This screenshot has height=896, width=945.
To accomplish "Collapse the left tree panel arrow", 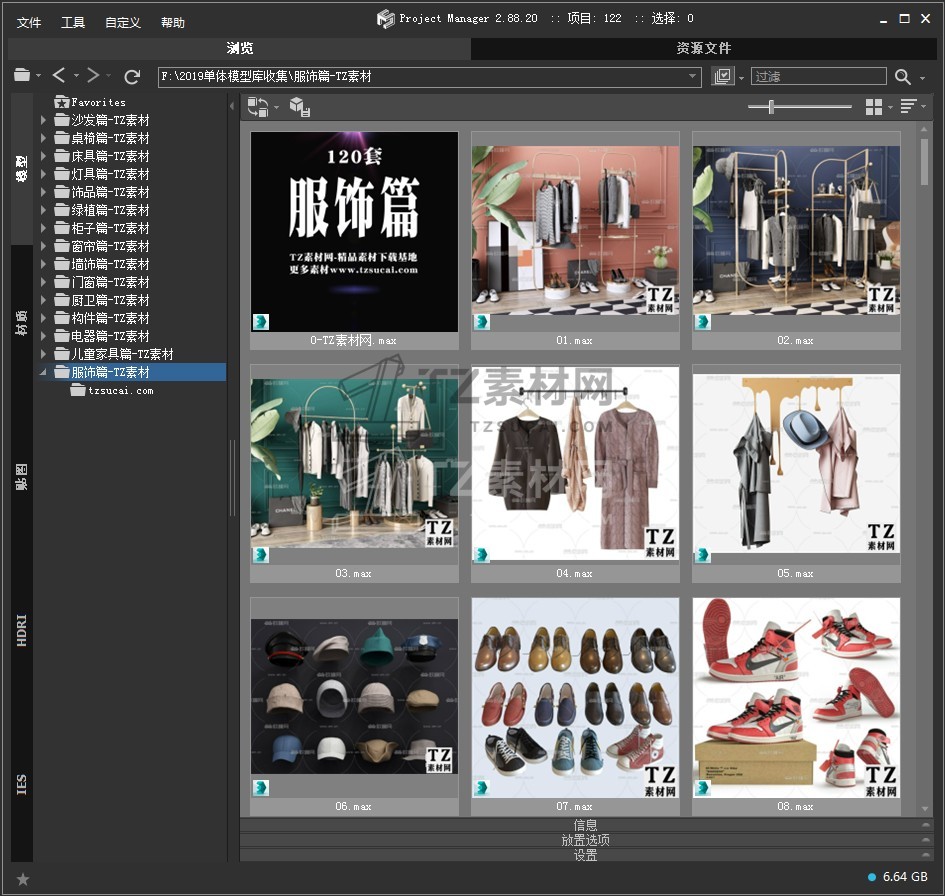I will (232, 105).
